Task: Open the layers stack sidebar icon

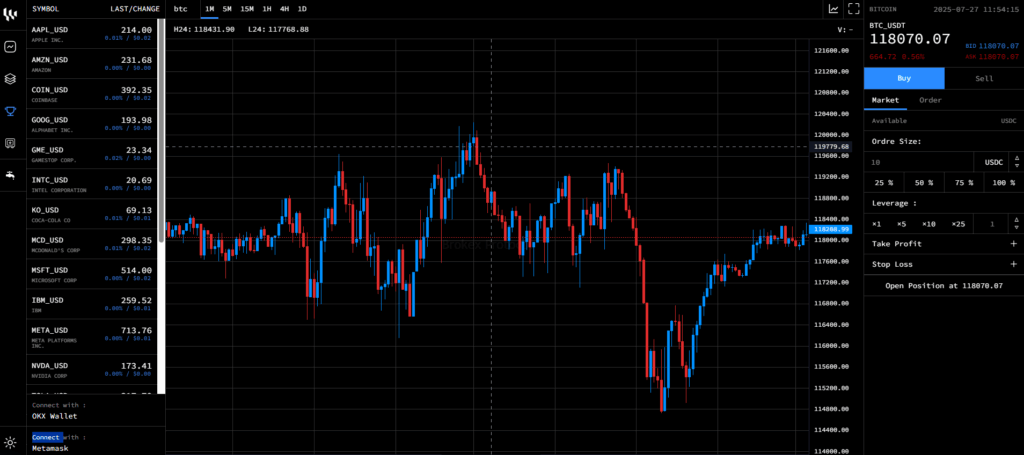Action: [x=10, y=79]
